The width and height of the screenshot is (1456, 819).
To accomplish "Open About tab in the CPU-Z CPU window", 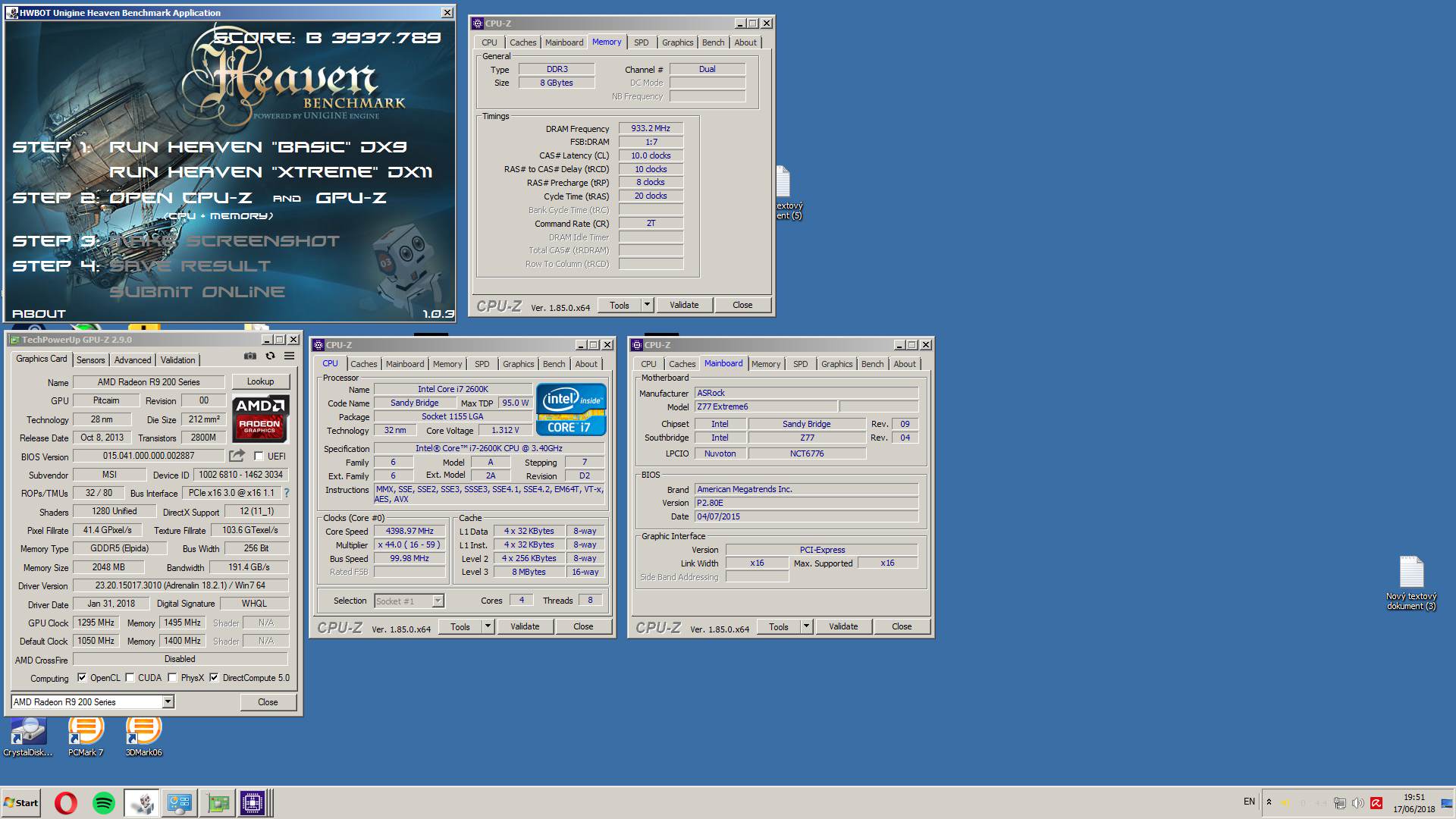I will (x=585, y=364).
